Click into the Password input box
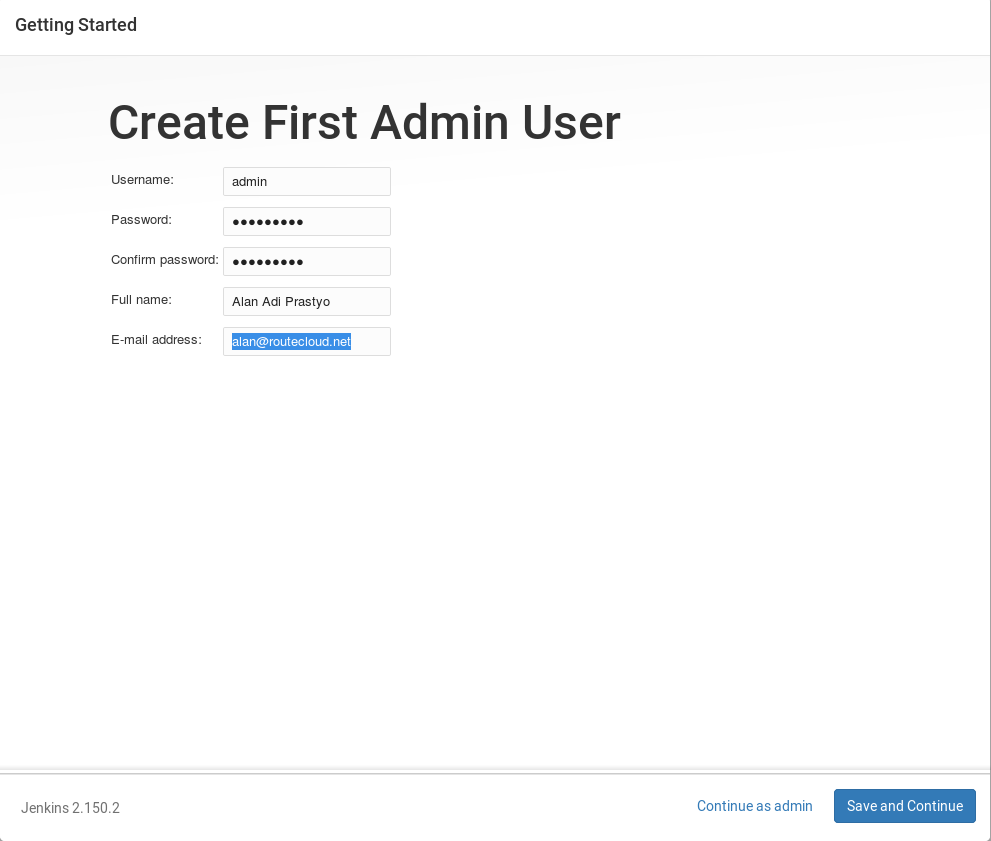This screenshot has width=991, height=841. click(x=307, y=221)
